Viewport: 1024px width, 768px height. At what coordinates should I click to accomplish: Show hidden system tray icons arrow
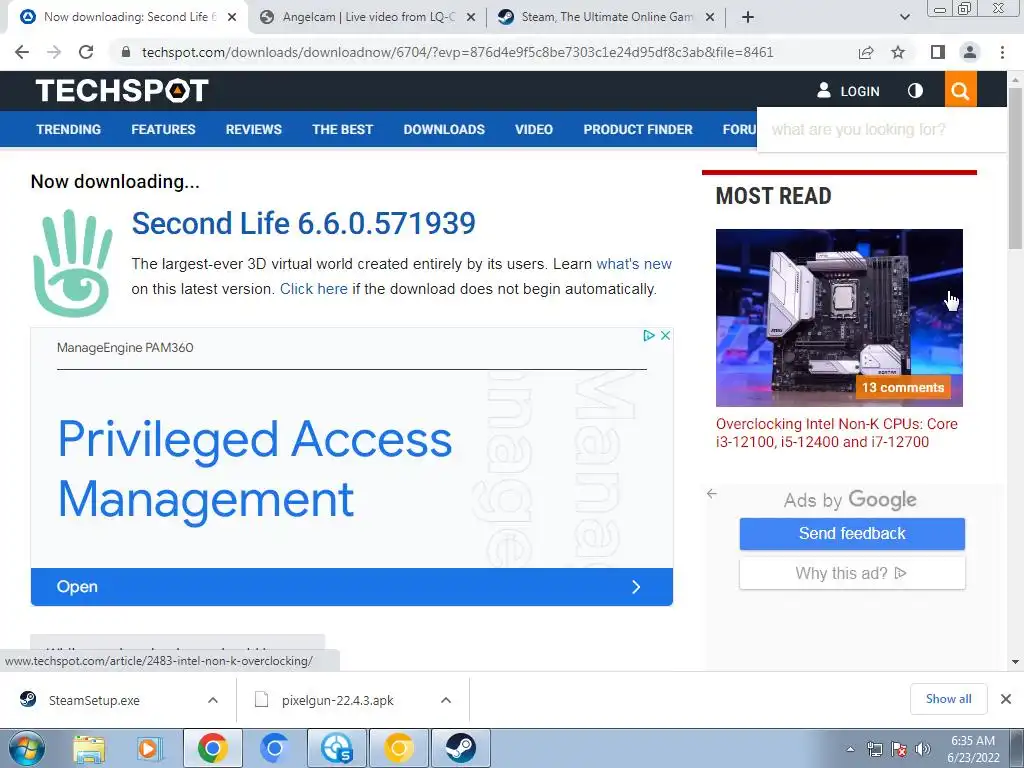(850, 749)
